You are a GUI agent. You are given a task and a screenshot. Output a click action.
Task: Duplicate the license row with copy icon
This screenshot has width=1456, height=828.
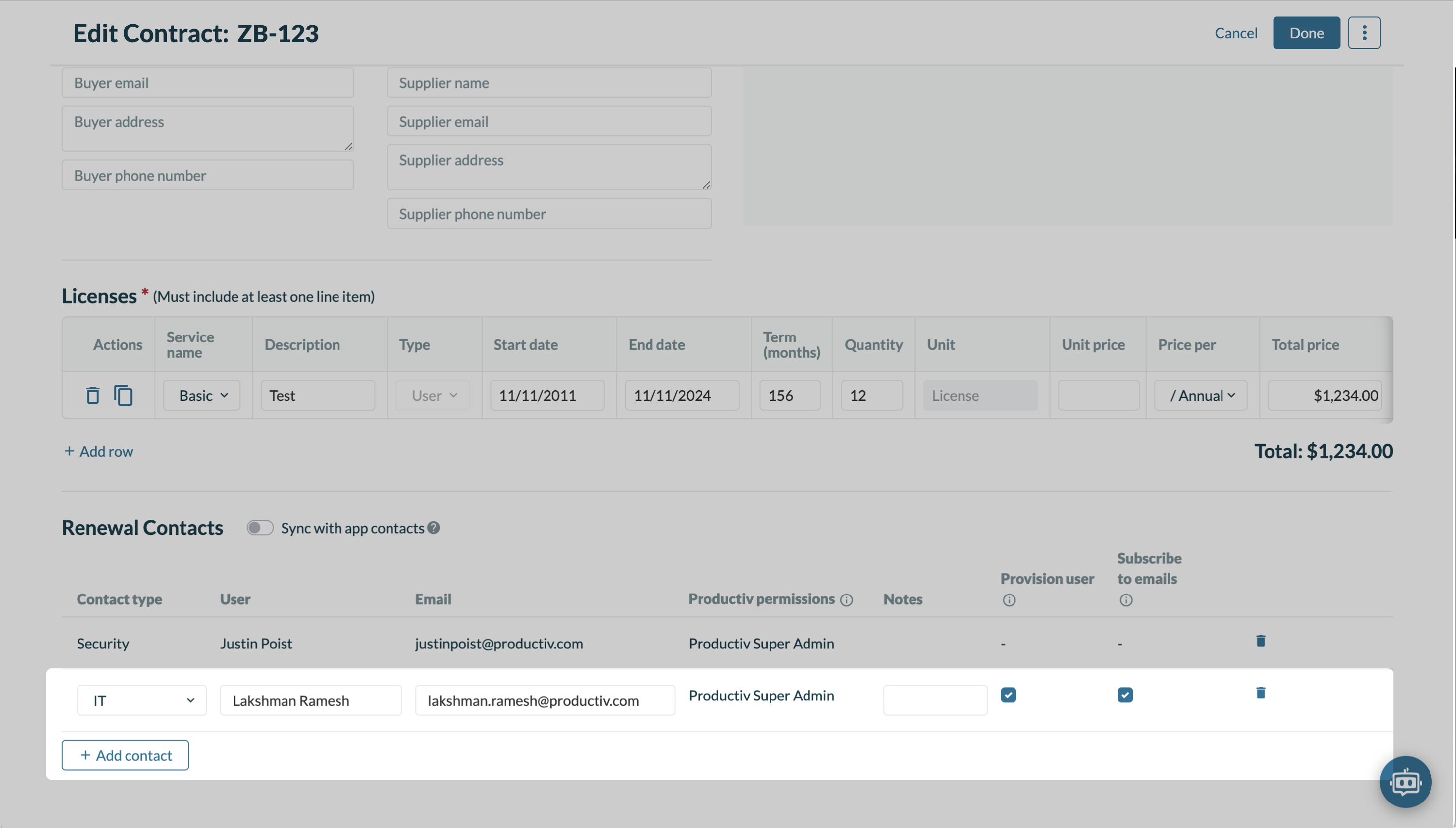123,395
